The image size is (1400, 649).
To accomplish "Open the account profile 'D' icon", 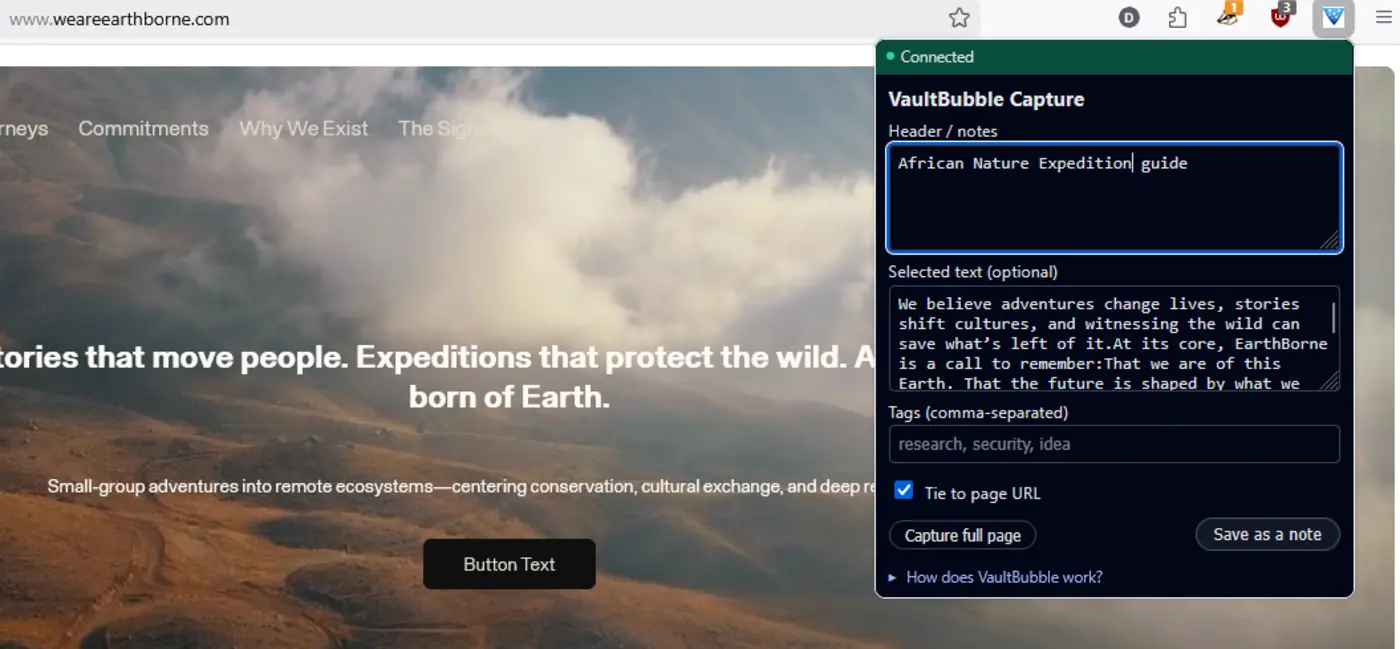I will click(1129, 18).
